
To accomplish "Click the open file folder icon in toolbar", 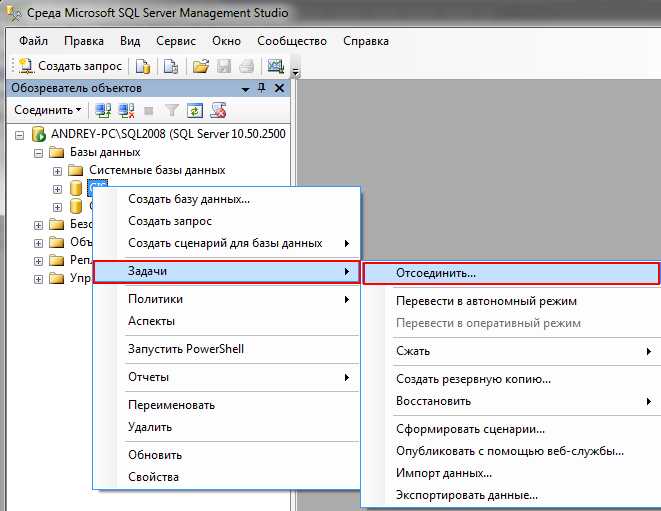I will point(200,66).
